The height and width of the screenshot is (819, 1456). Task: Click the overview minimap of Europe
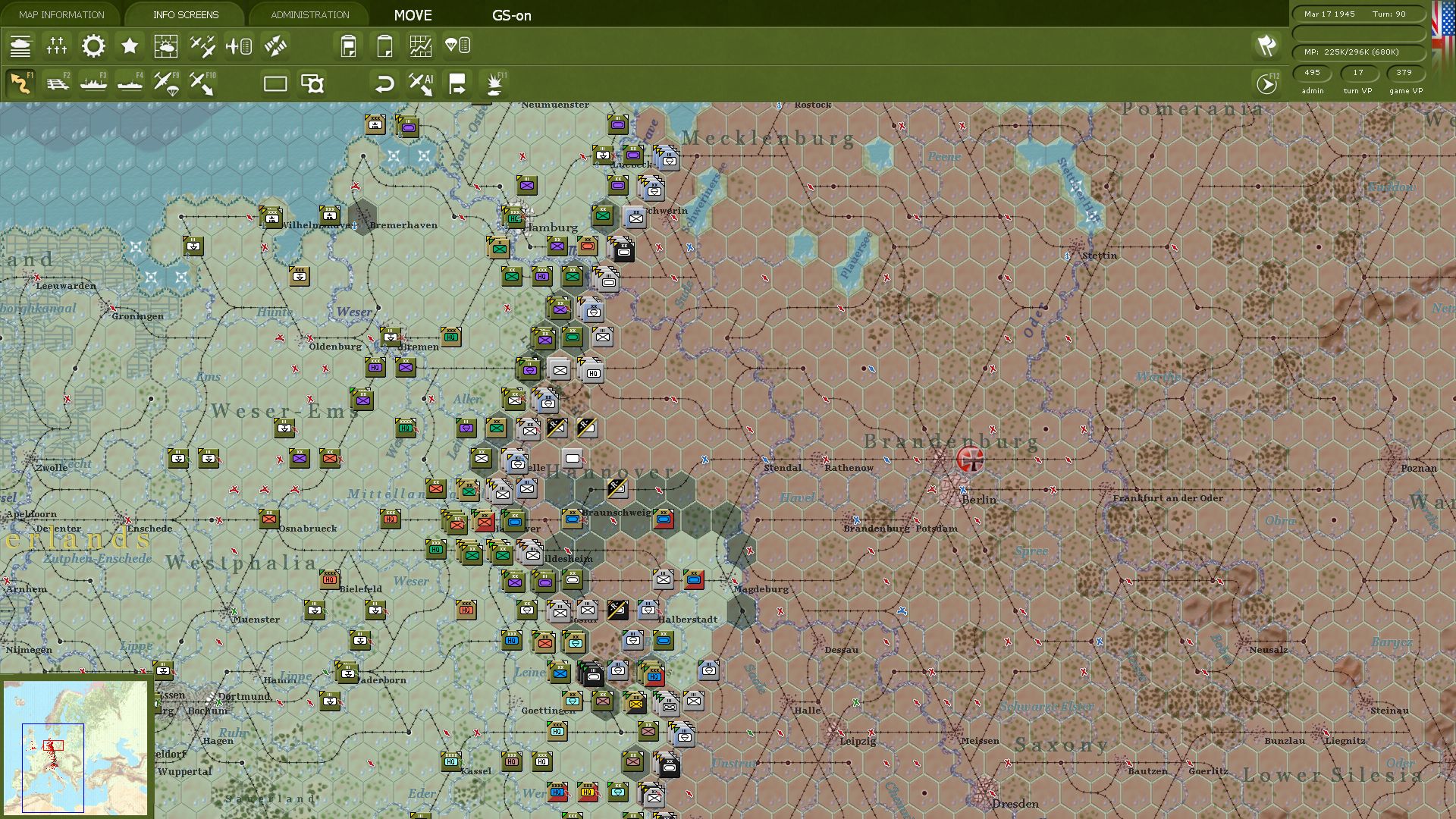75,747
